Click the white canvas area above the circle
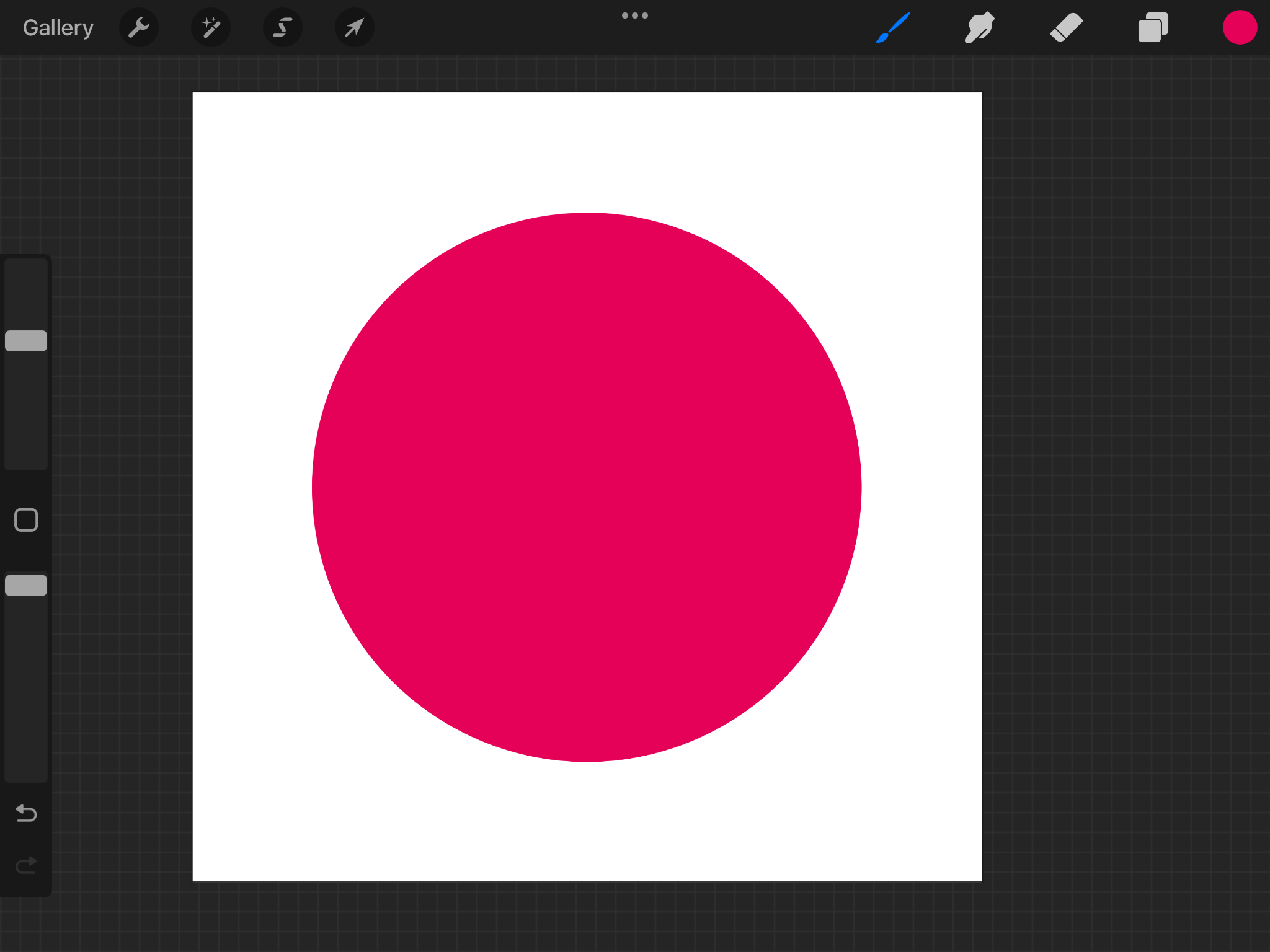Viewport: 1270px width, 952px height. pyautogui.click(x=586, y=152)
